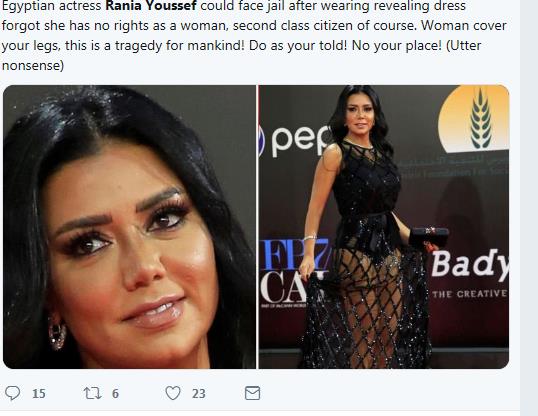This screenshot has width=538, height=416.
Task: Click the reply count showing 15
Action: [x=39, y=393]
